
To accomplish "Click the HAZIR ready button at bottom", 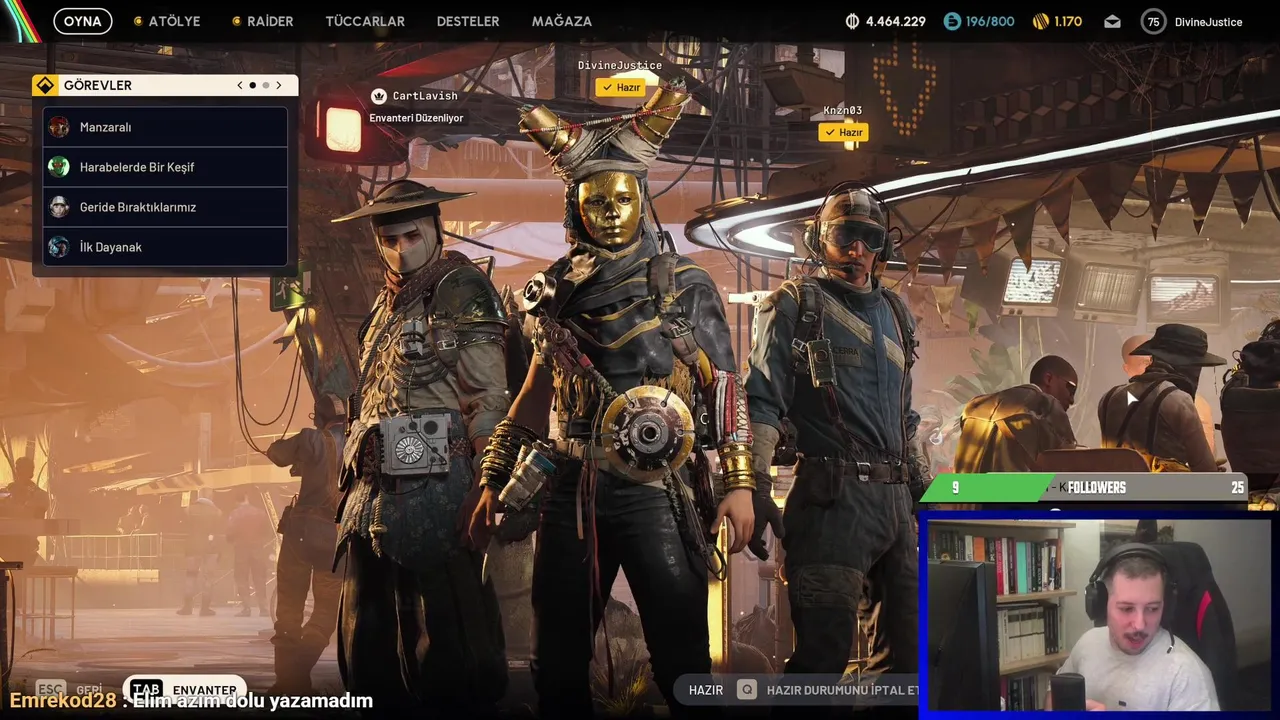I will point(706,690).
